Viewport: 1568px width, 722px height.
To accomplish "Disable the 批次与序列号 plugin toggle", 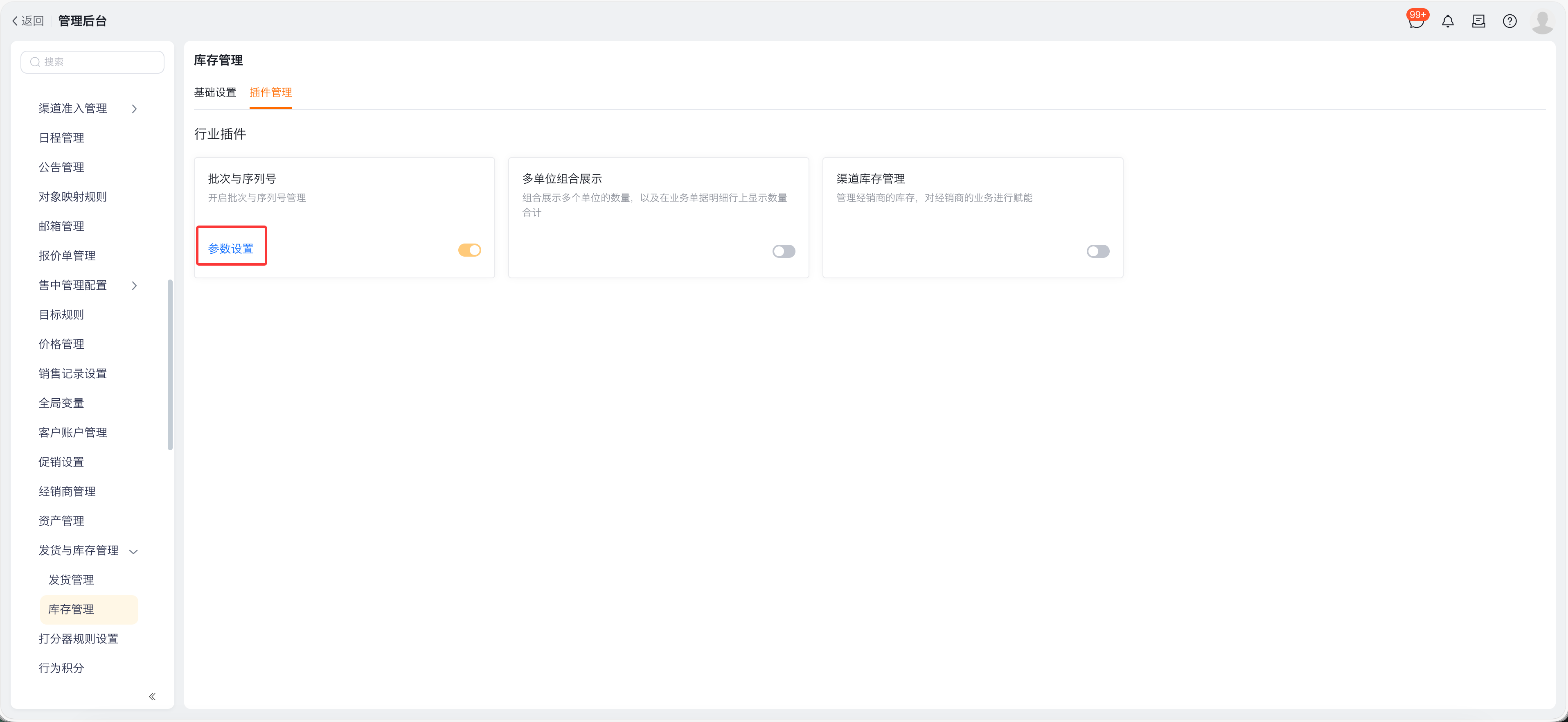I will 469,250.
